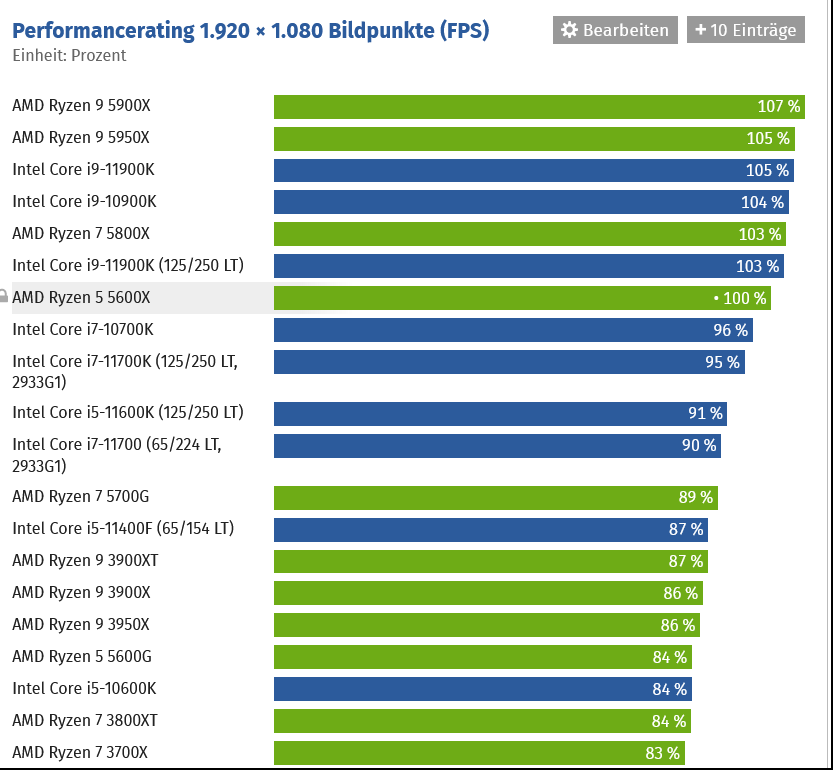833x770 pixels.
Task: Select the AMD Ryzen 9 3950X label
Action: pos(81,624)
